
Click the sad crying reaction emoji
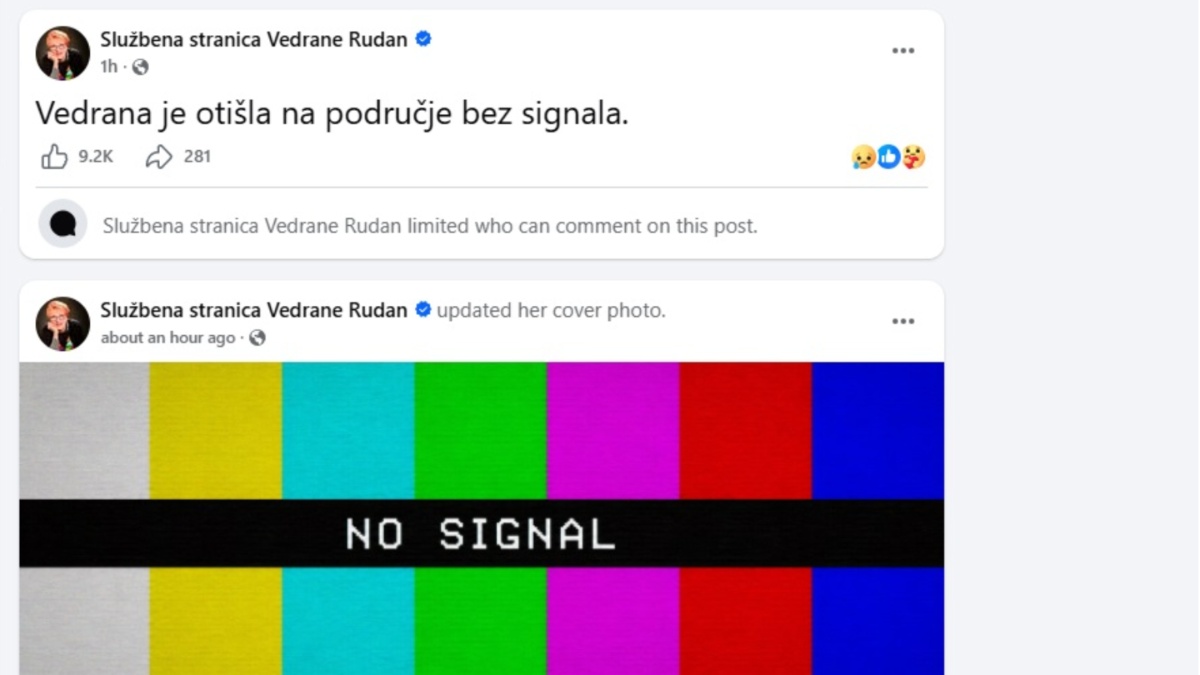click(x=863, y=157)
